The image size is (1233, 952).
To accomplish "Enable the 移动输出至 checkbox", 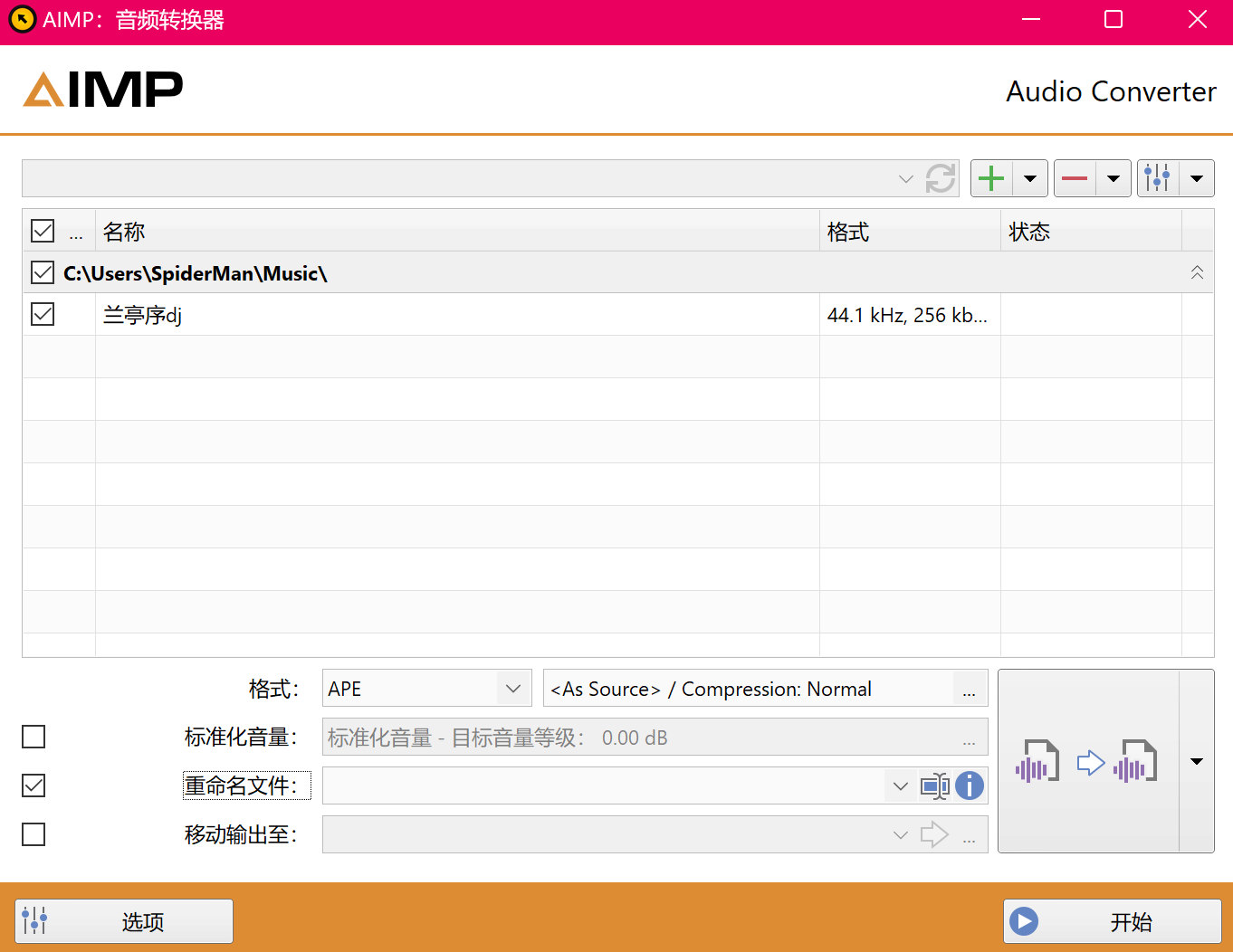I will (33, 833).
